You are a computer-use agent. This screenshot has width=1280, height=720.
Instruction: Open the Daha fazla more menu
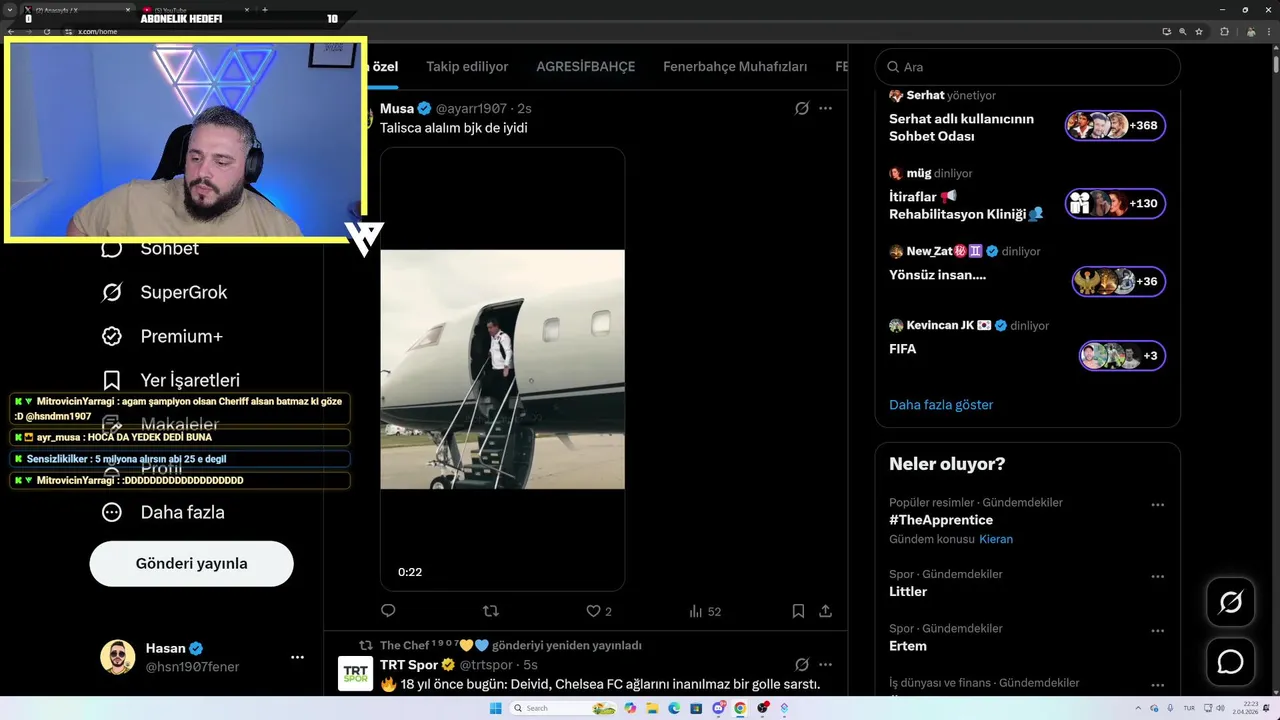click(x=162, y=512)
